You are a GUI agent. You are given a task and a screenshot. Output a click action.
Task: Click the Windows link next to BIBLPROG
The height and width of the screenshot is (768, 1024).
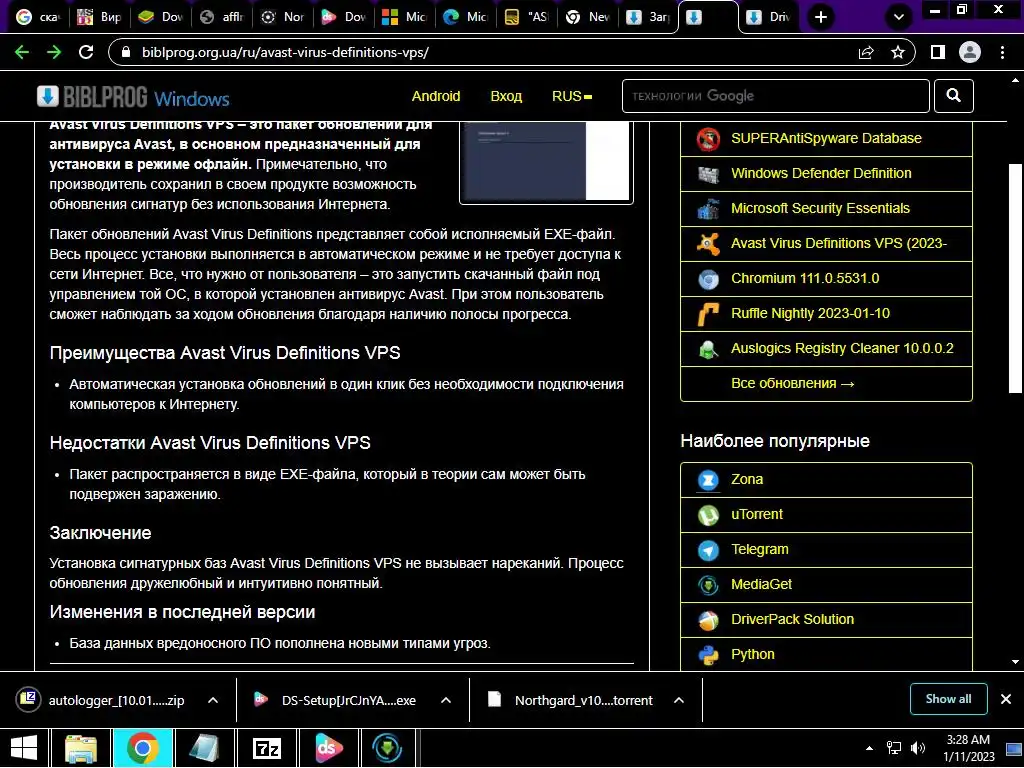pyautogui.click(x=191, y=99)
